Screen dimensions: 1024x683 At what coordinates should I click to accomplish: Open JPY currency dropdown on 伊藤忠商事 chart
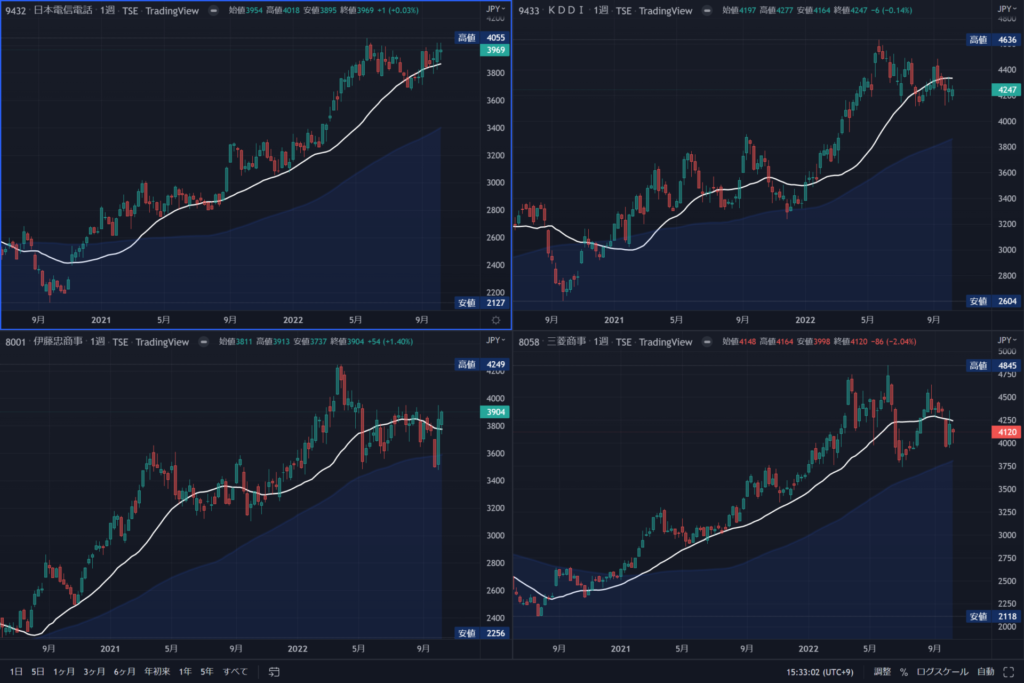click(496, 340)
